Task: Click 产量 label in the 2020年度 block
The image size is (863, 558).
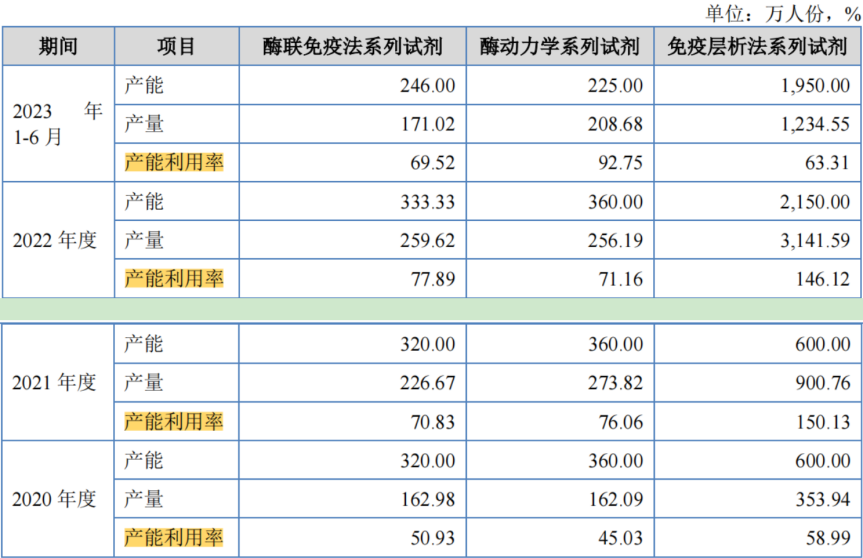Action: 144,499
